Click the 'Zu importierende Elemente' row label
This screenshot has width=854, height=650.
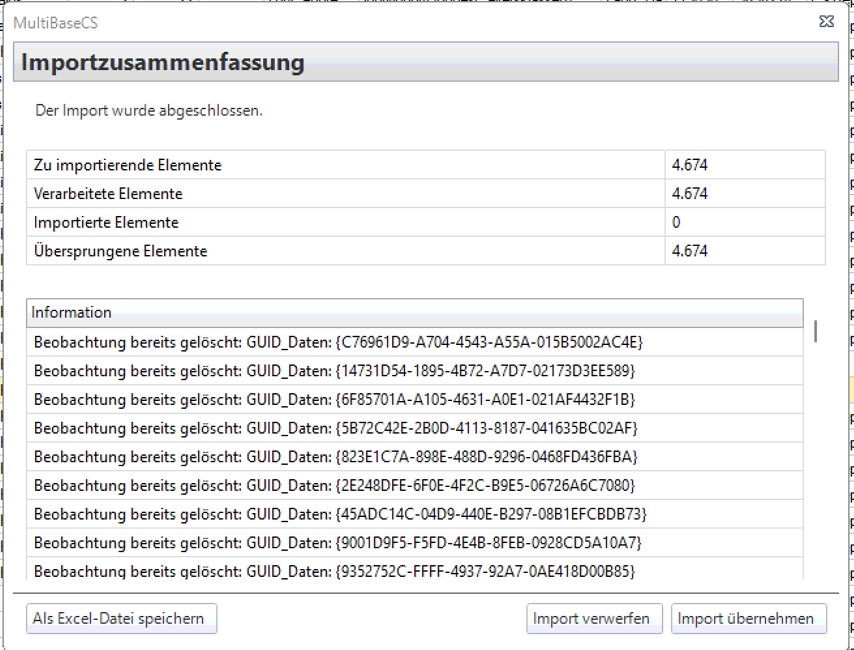pyautogui.click(x=128, y=165)
